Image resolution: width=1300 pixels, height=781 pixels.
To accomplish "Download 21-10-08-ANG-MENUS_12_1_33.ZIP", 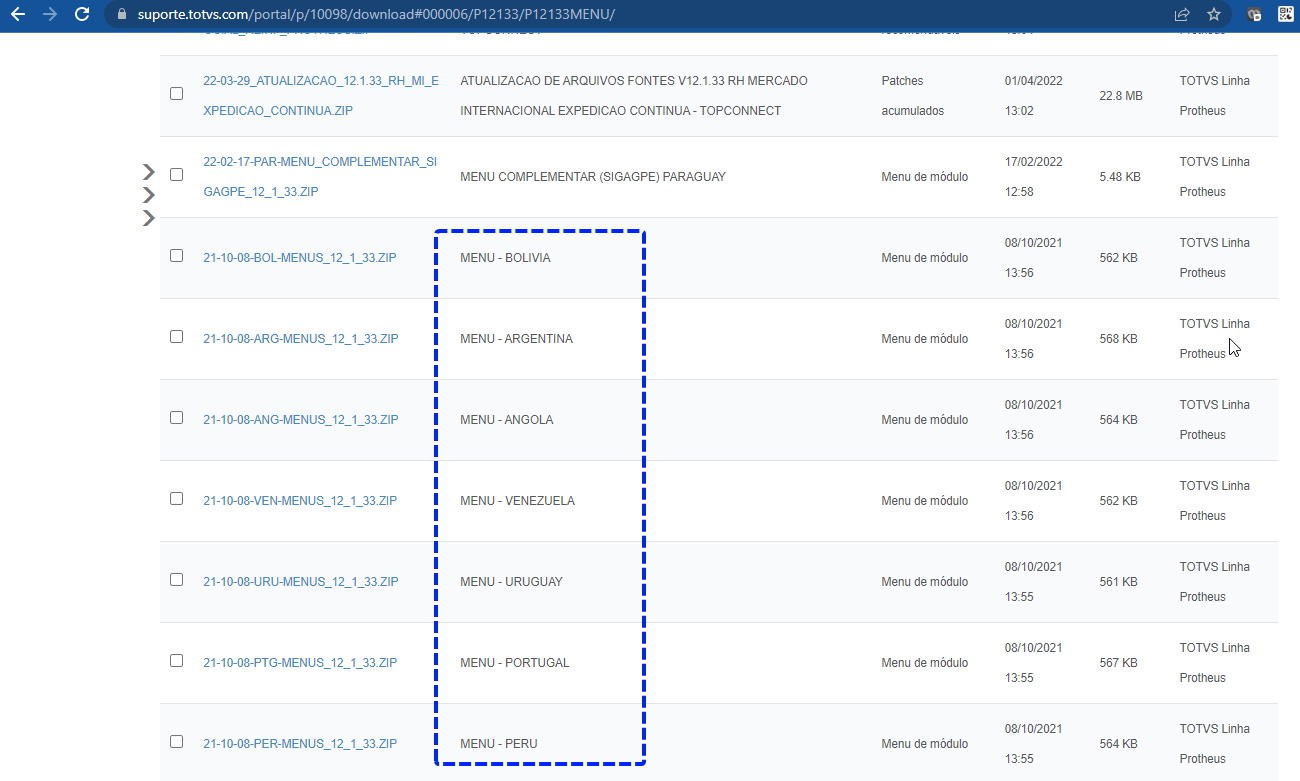I will 301,420.
